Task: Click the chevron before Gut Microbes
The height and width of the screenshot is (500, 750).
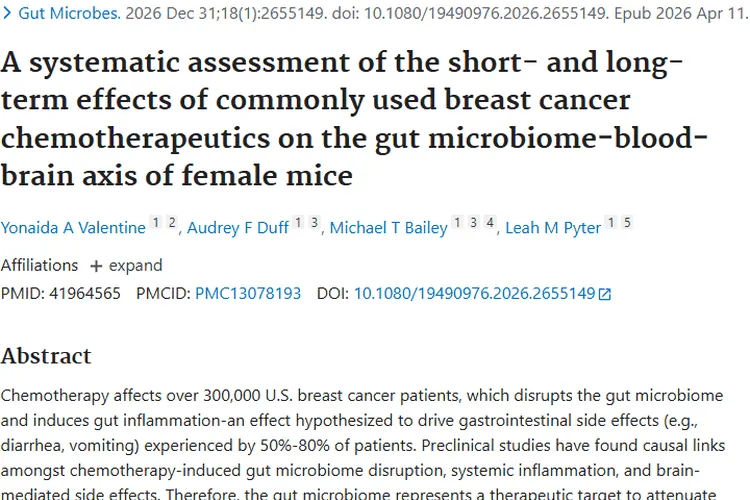Action: (x=7, y=15)
